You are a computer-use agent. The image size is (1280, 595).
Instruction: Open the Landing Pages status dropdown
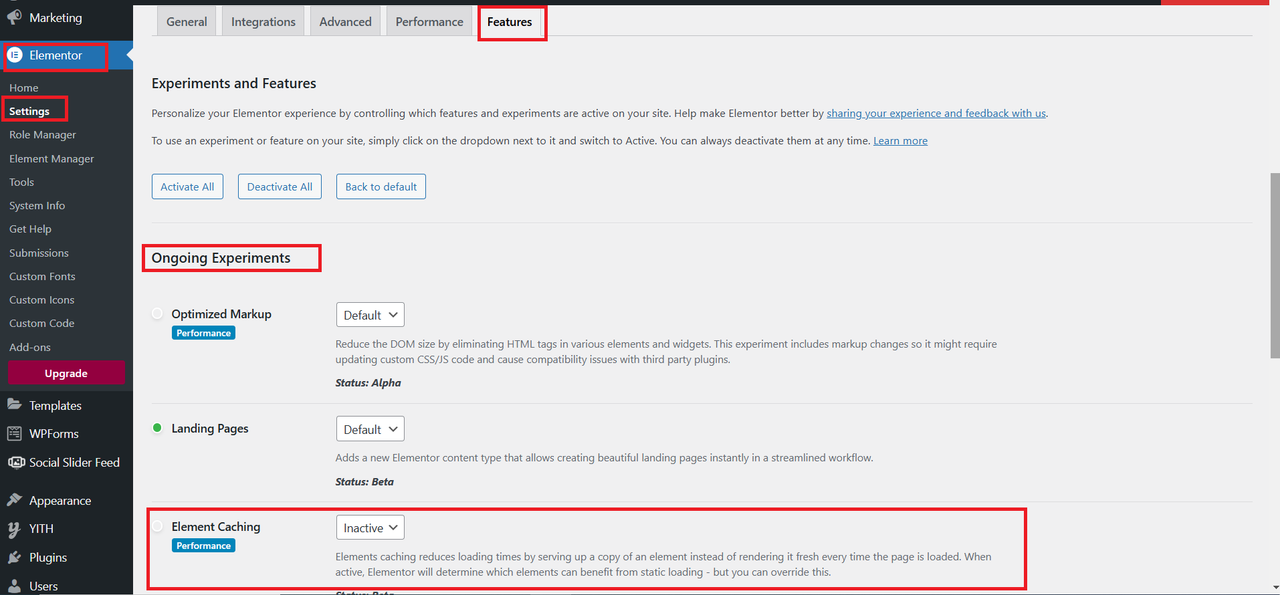click(370, 429)
